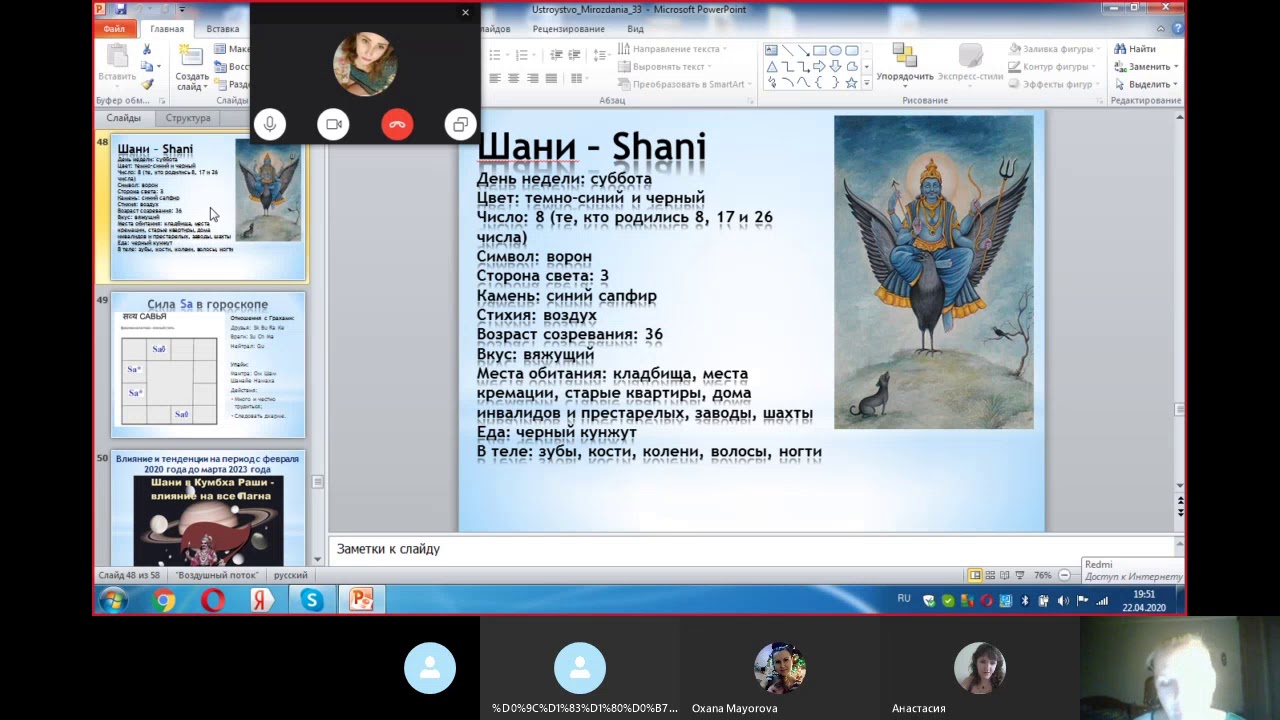Open the Рецензирование ribbon tab
1280x720 pixels.
click(x=568, y=29)
